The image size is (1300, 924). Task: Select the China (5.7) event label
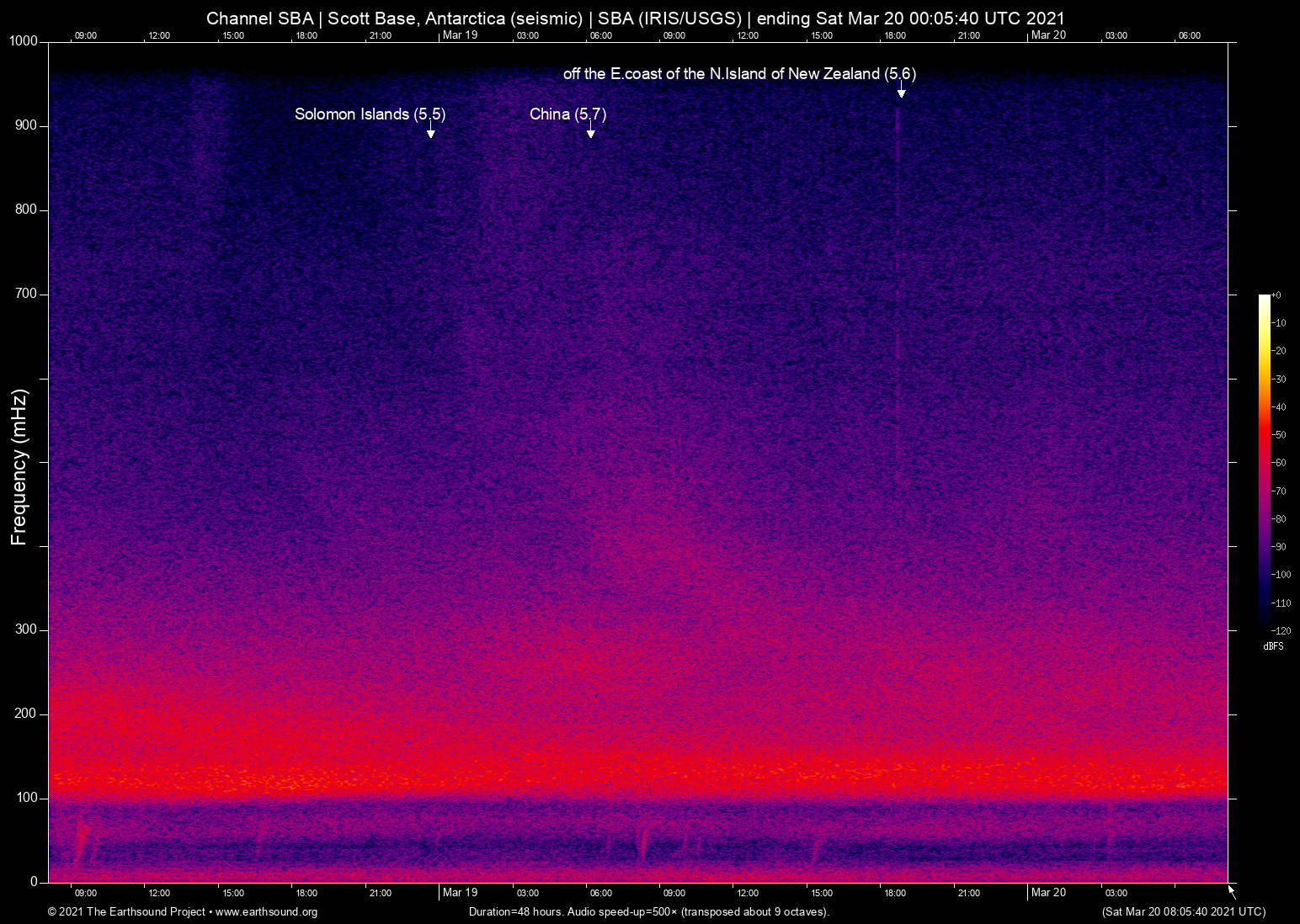567,114
